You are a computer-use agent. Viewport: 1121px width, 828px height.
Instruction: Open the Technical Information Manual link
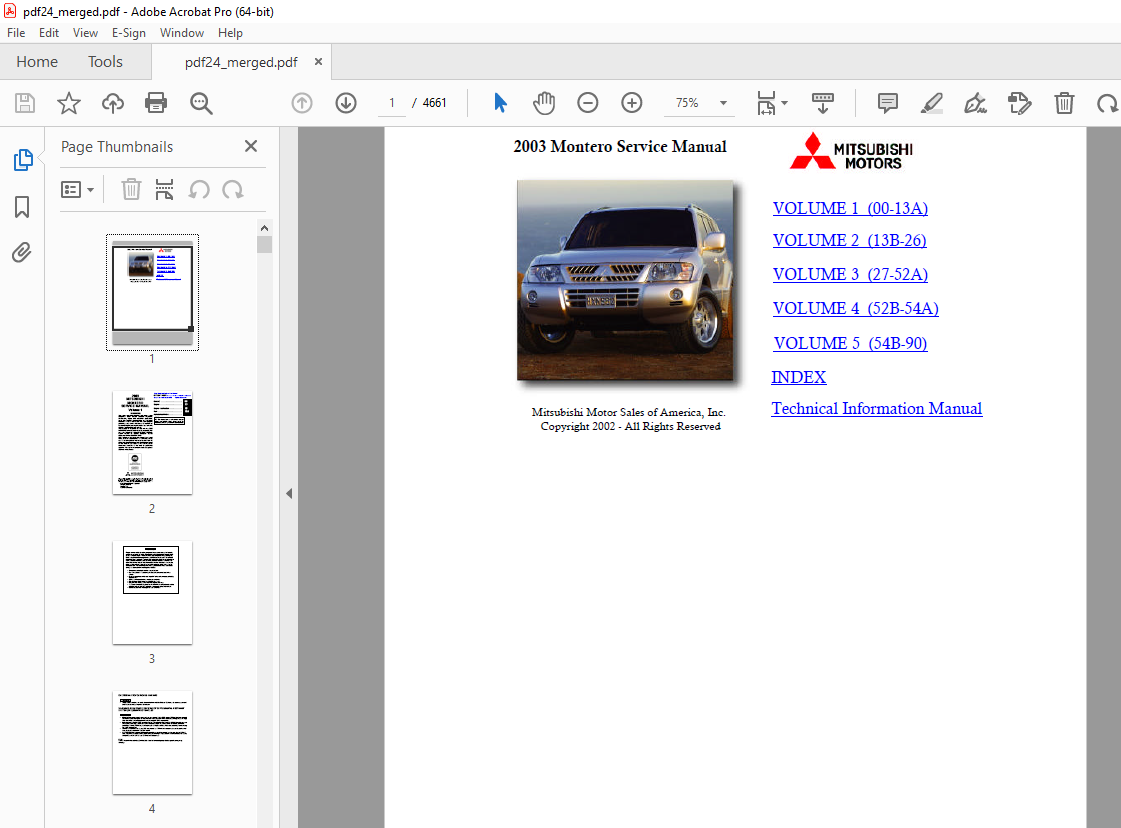[x=876, y=408]
